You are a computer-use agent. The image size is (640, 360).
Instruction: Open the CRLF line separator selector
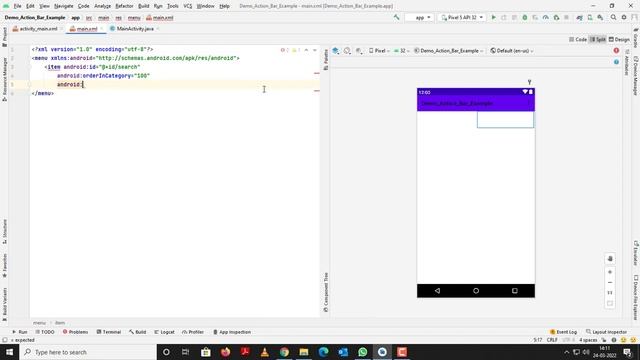(x=552, y=340)
